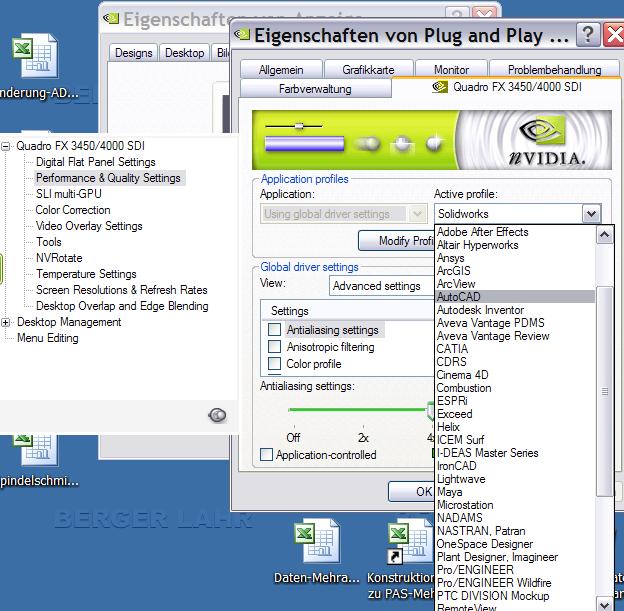Tick the Color profile checkbox

click(x=274, y=363)
